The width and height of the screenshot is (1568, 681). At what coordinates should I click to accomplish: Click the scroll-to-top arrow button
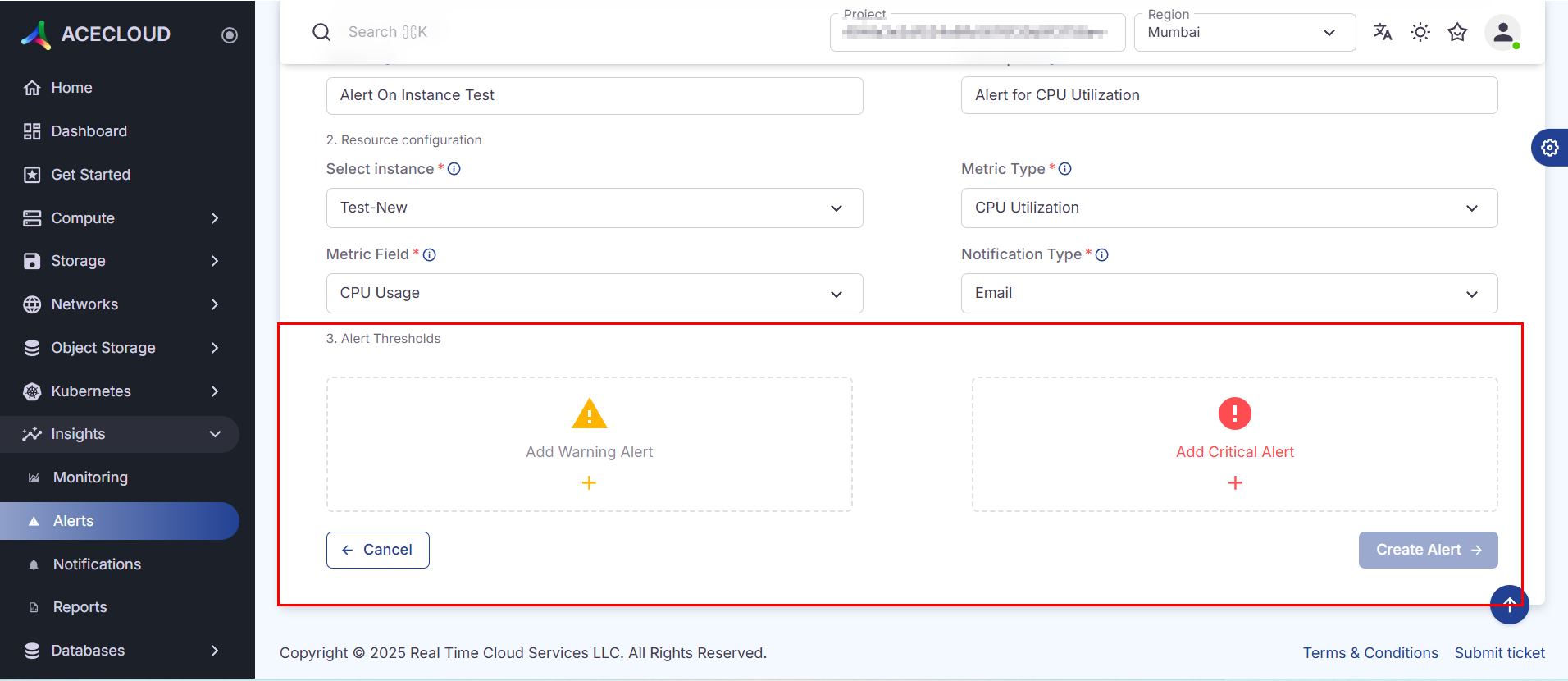pyautogui.click(x=1509, y=605)
